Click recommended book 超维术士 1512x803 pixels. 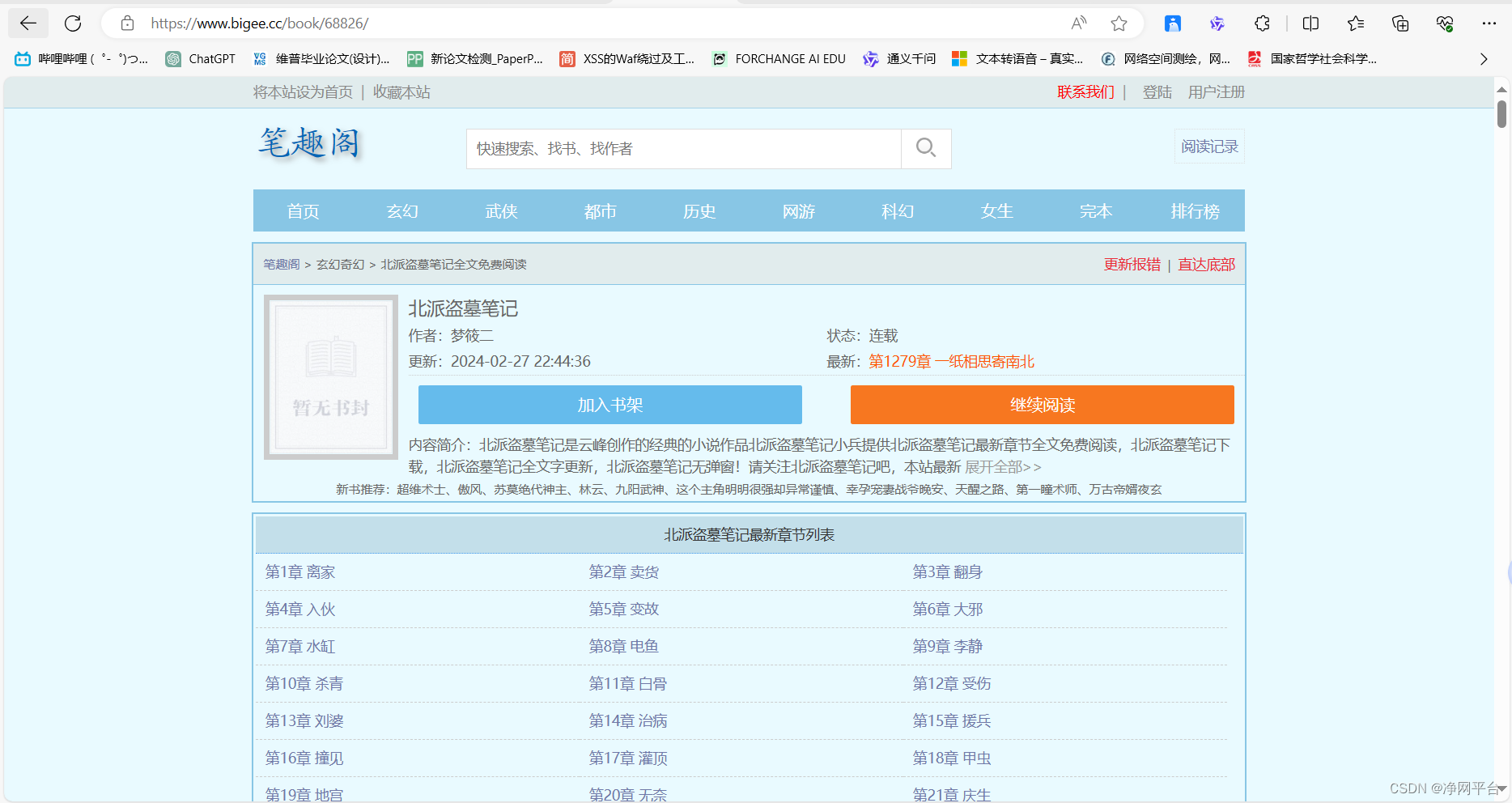[x=421, y=490]
